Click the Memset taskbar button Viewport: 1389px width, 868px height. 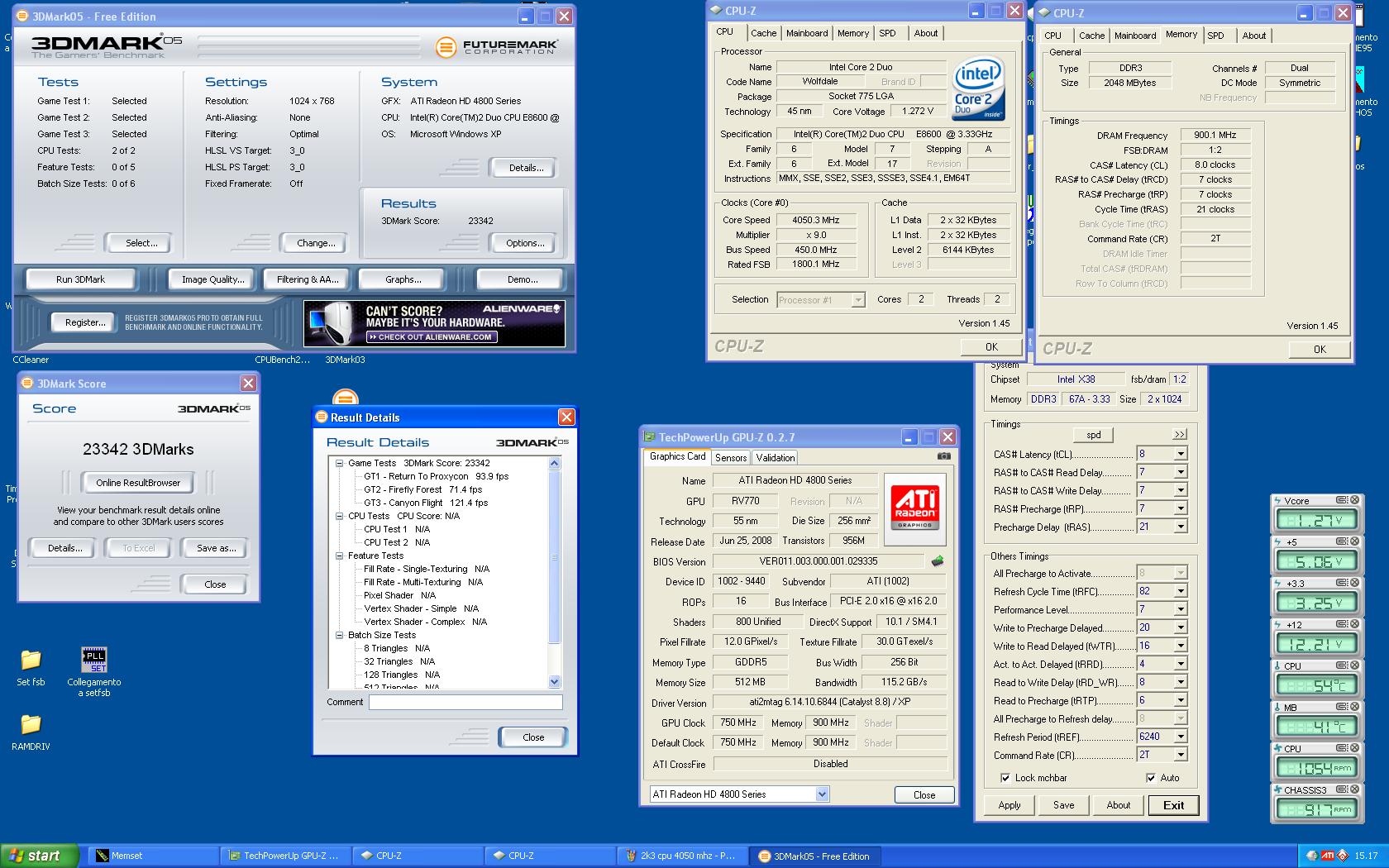(x=155, y=856)
